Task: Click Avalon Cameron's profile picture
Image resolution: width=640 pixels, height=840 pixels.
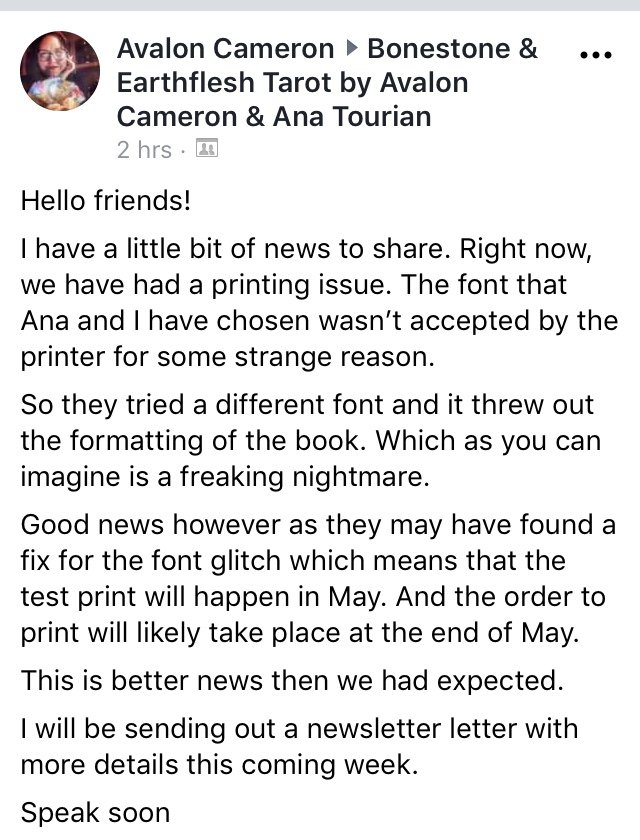Action: click(x=60, y=71)
